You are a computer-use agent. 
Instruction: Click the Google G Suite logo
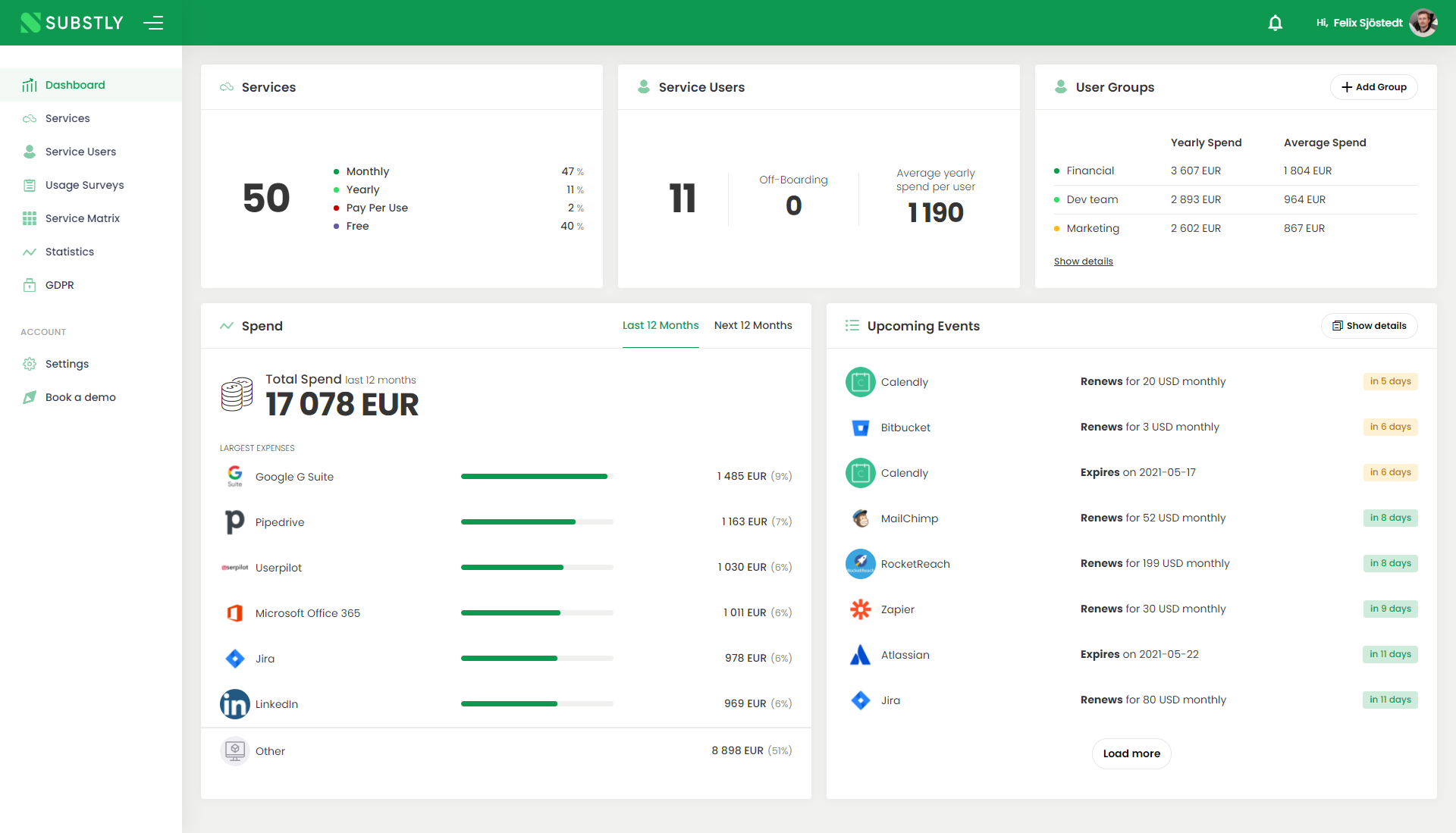tap(235, 476)
